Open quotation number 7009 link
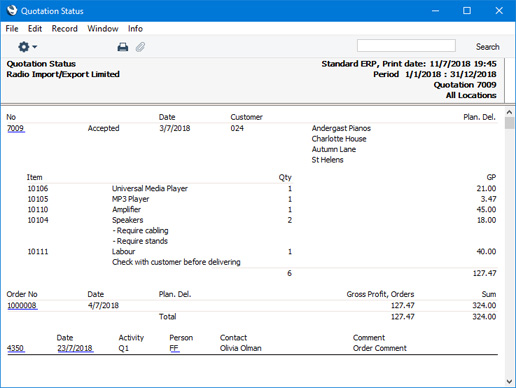516x388 pixels. (x=16, y=128)
